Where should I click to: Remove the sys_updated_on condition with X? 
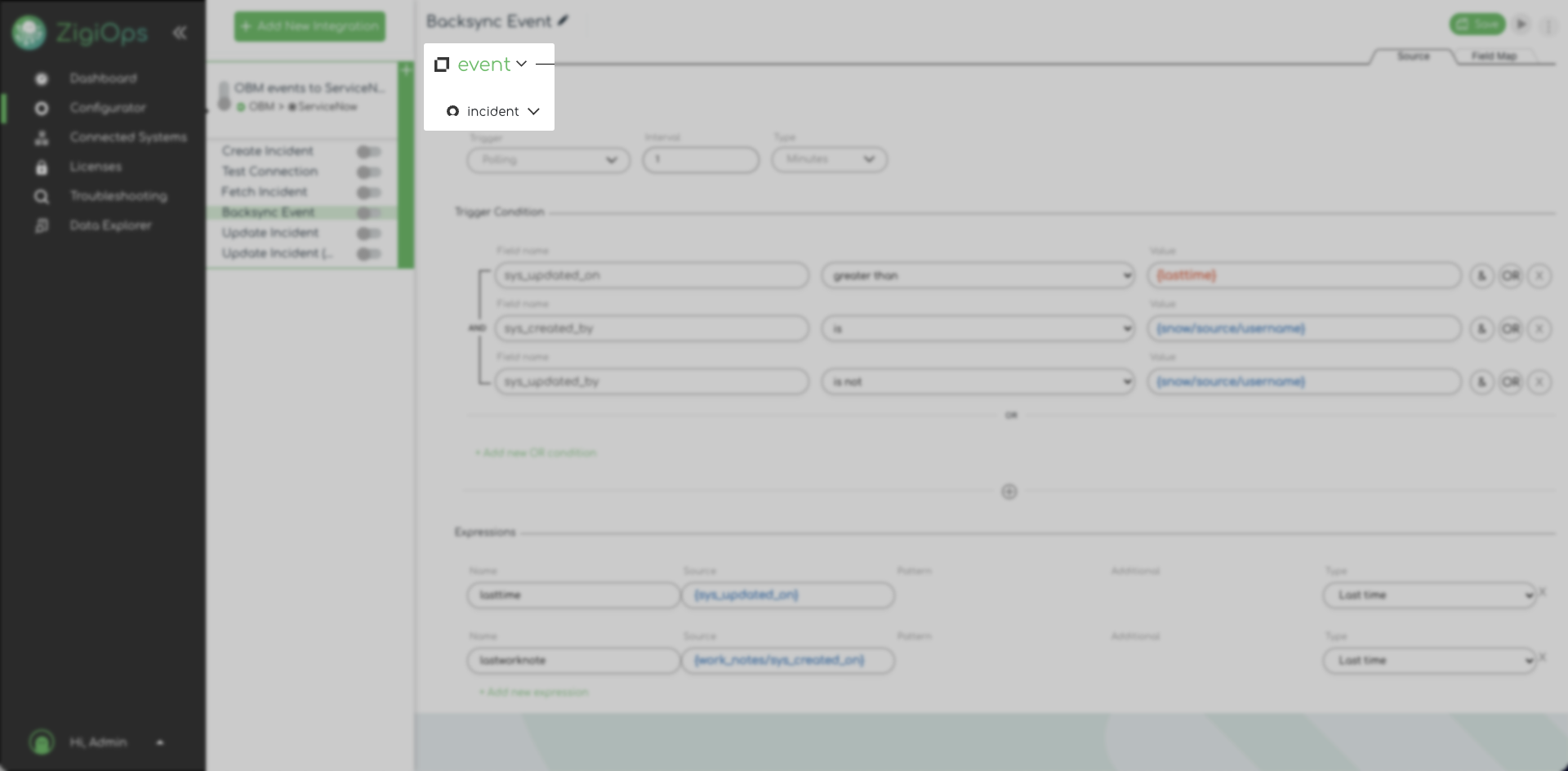point(1539,276)
